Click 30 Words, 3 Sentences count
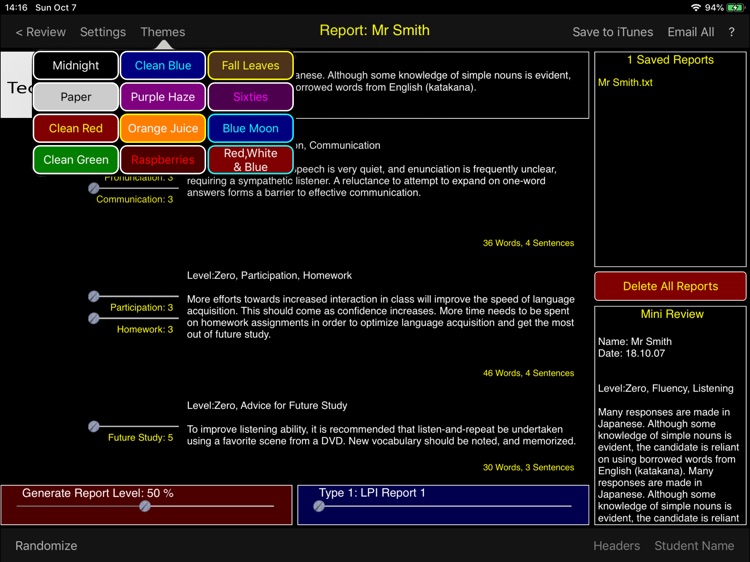Screen dimensions: 750x562 pos(528,467)
